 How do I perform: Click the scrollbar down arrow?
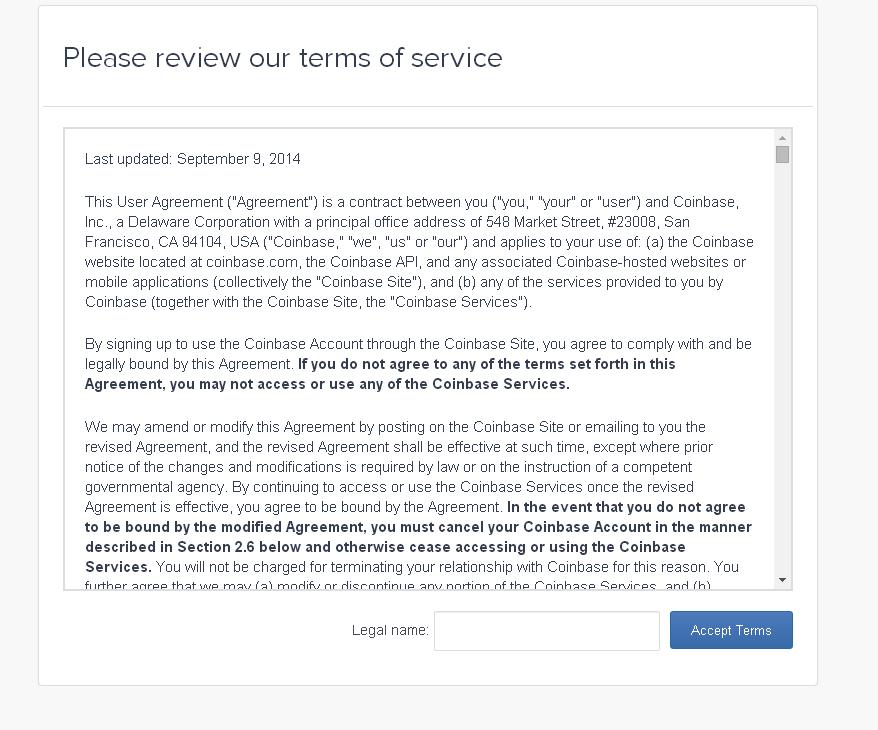pos(782,580)
